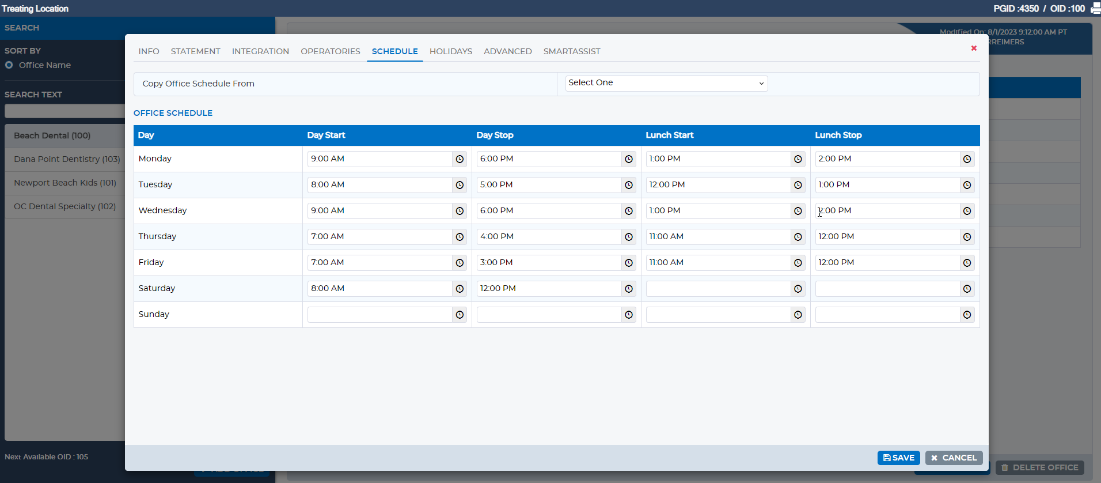The width and height of the screenshot is (1101, 483).
Task: Open clock picker for Sunday Lunch Stop
Action: [x=968, y=315]
